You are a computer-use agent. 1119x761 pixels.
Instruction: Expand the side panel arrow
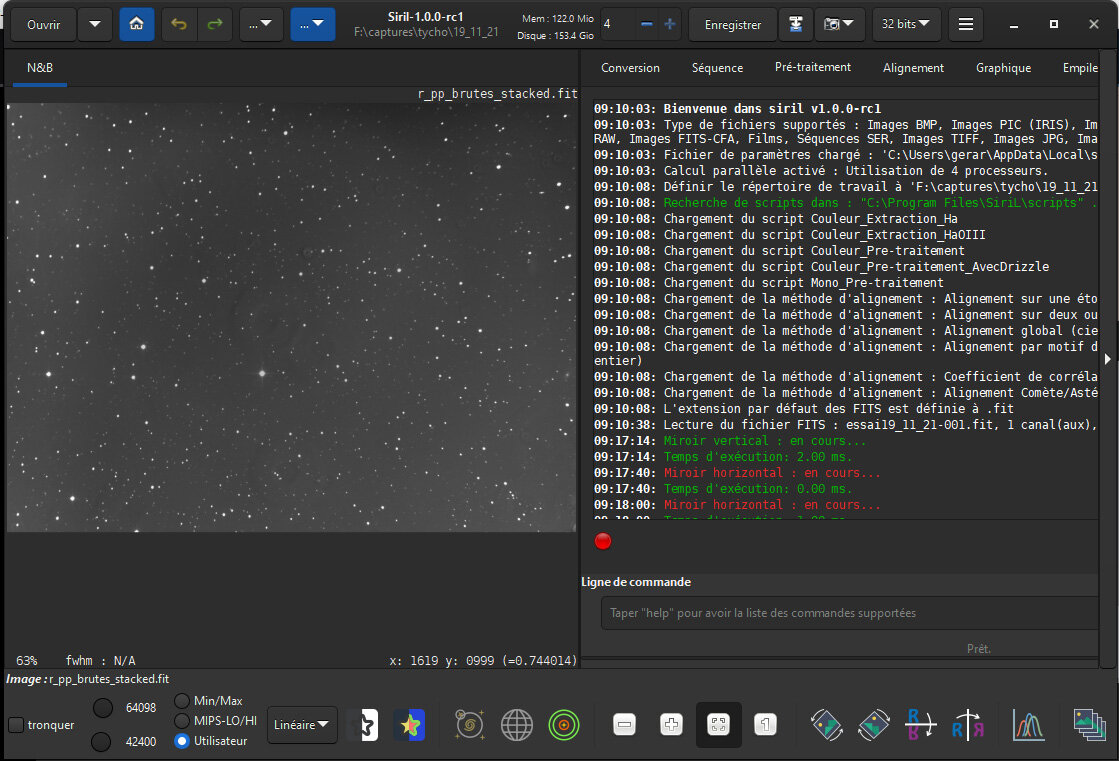click(1108, 359)
